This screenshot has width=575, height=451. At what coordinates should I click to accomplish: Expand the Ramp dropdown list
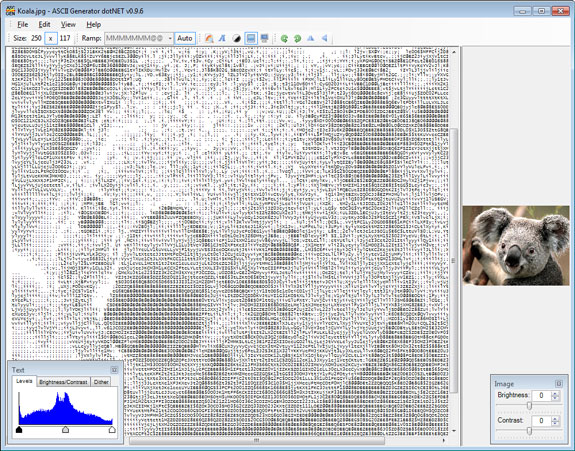[x=170, y=38]
